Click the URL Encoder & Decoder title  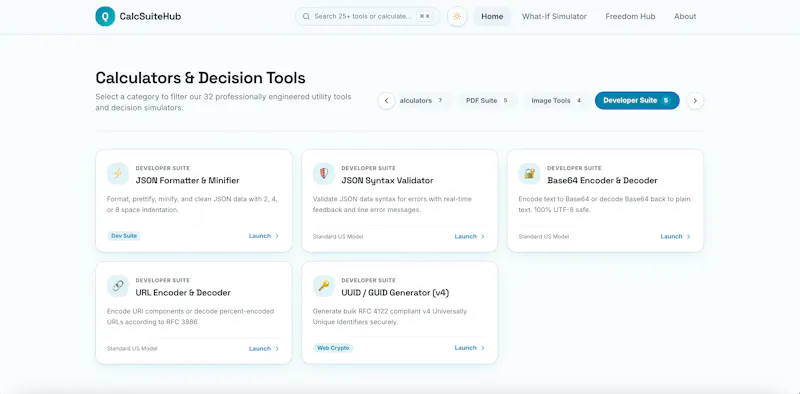[183, 292]
